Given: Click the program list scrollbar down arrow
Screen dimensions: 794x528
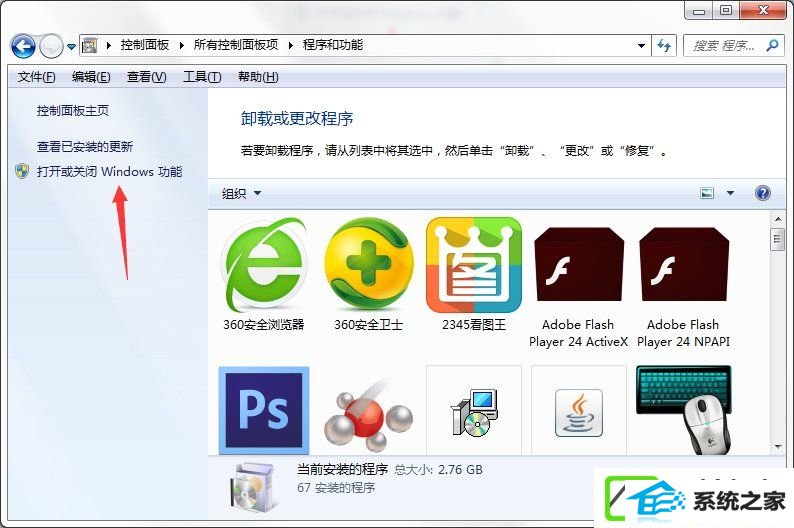Looking at the screenshot, I should [778, 447].
